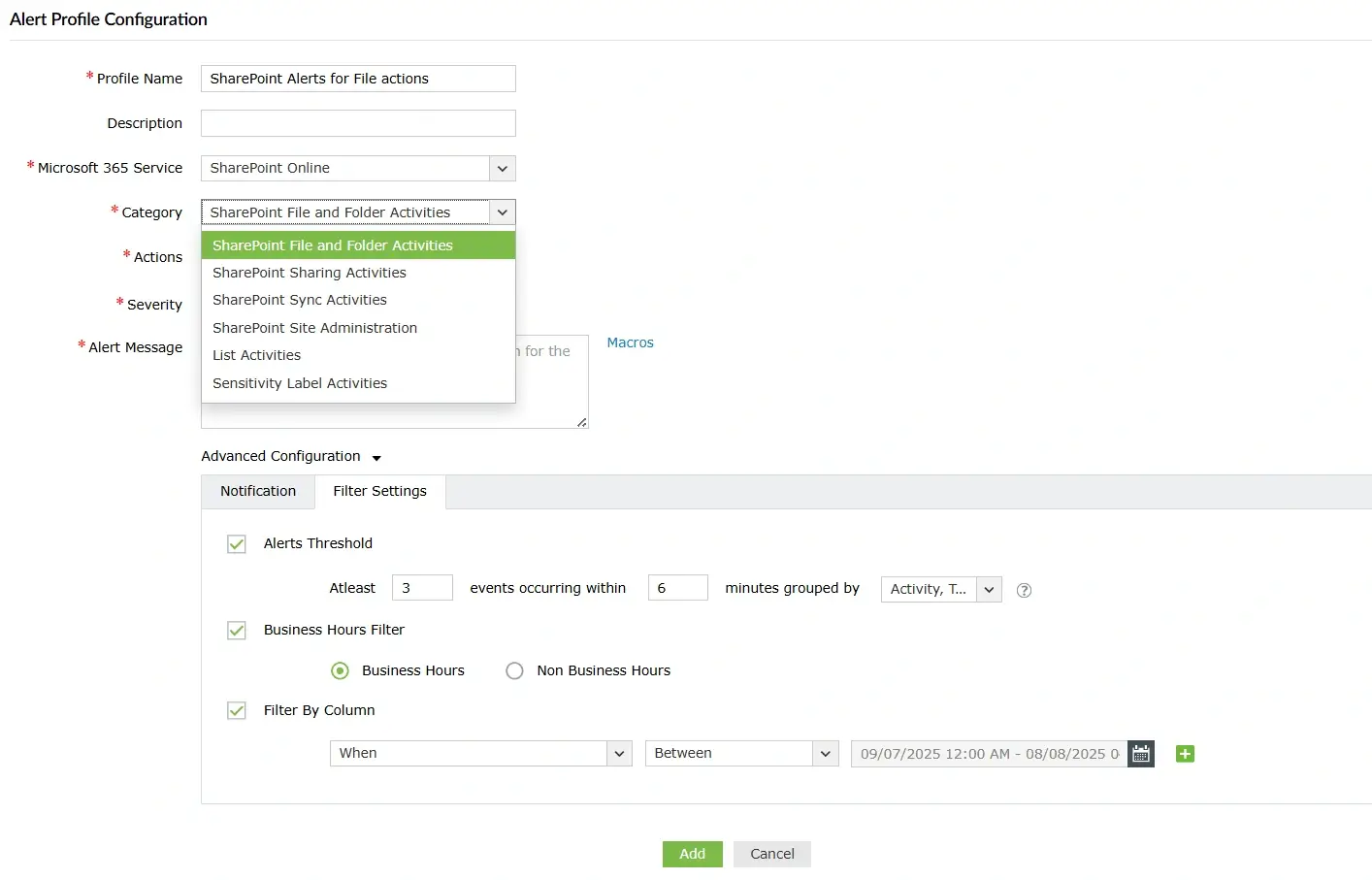The width and height of the screenshot is (1372, 880).
Task: Open the Macros link
Action: tap(630, 342)
